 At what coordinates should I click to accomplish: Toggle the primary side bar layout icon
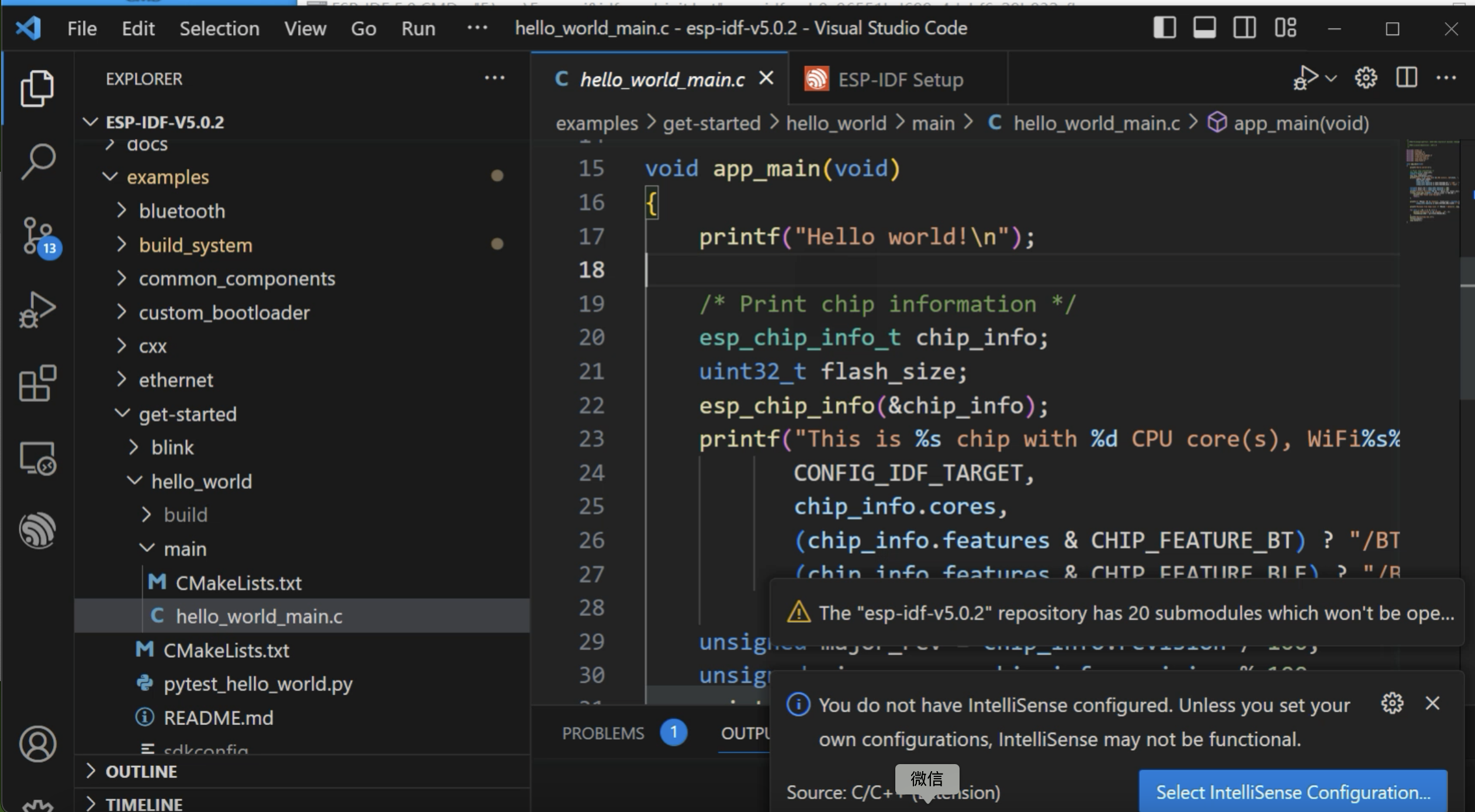click(x=1164, y=27)
